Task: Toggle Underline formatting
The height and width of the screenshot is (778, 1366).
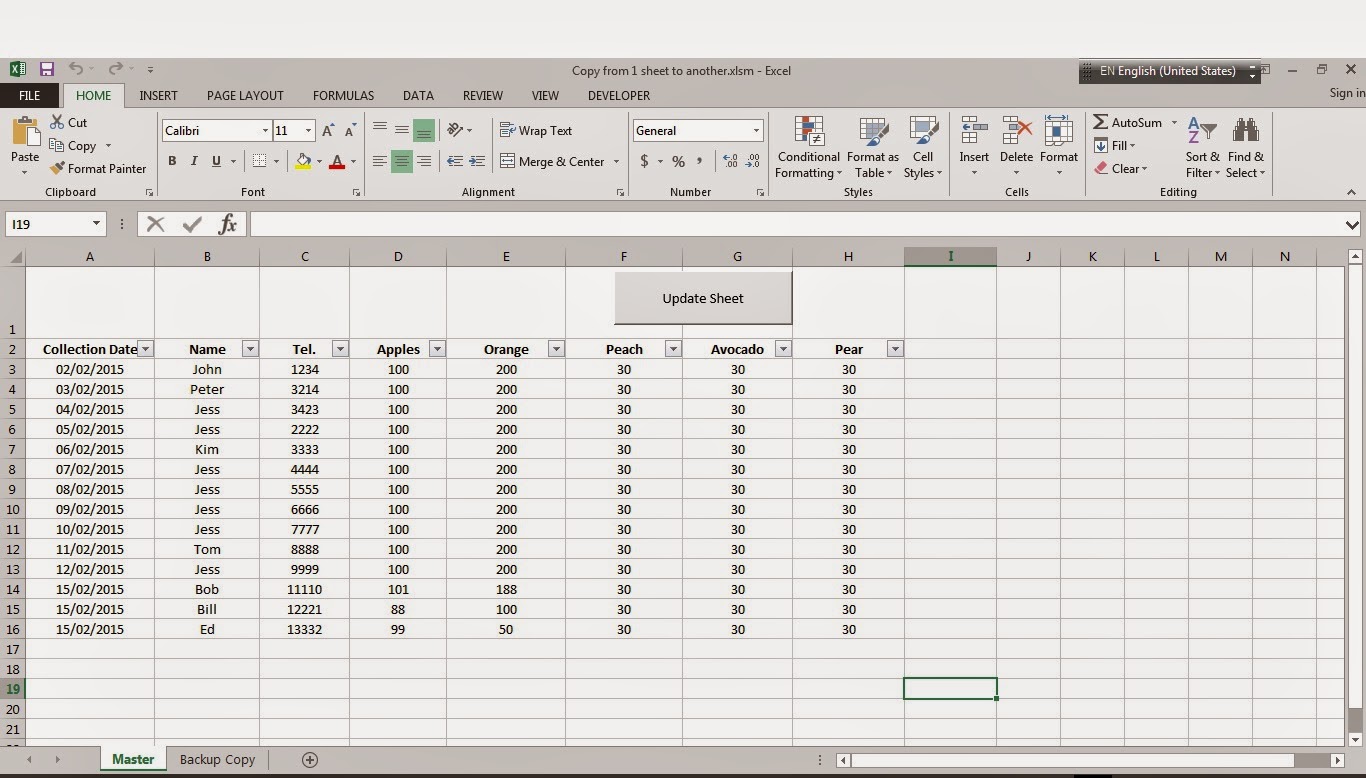Action: [x=216, y=161]
